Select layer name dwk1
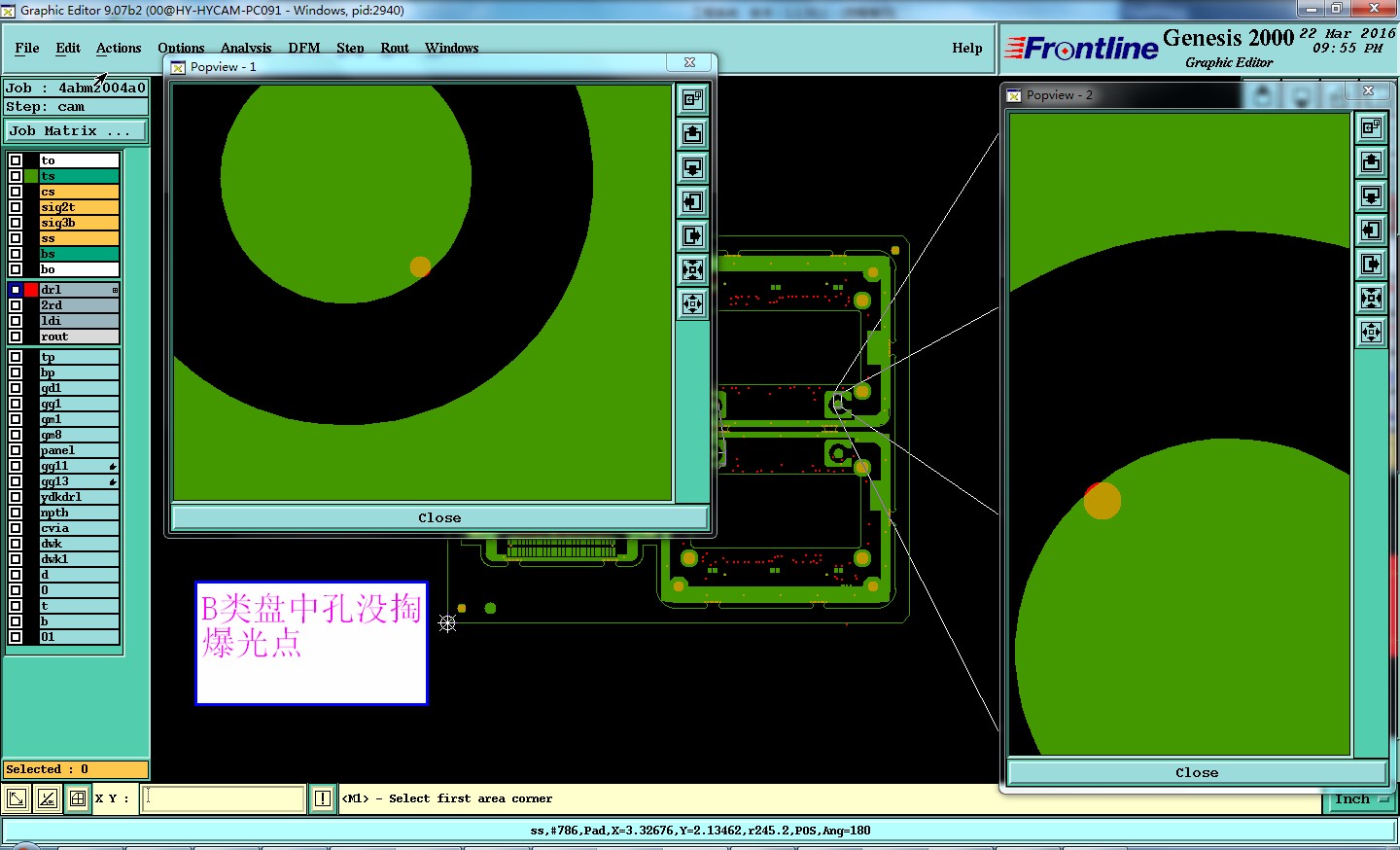 click(79, 559)
